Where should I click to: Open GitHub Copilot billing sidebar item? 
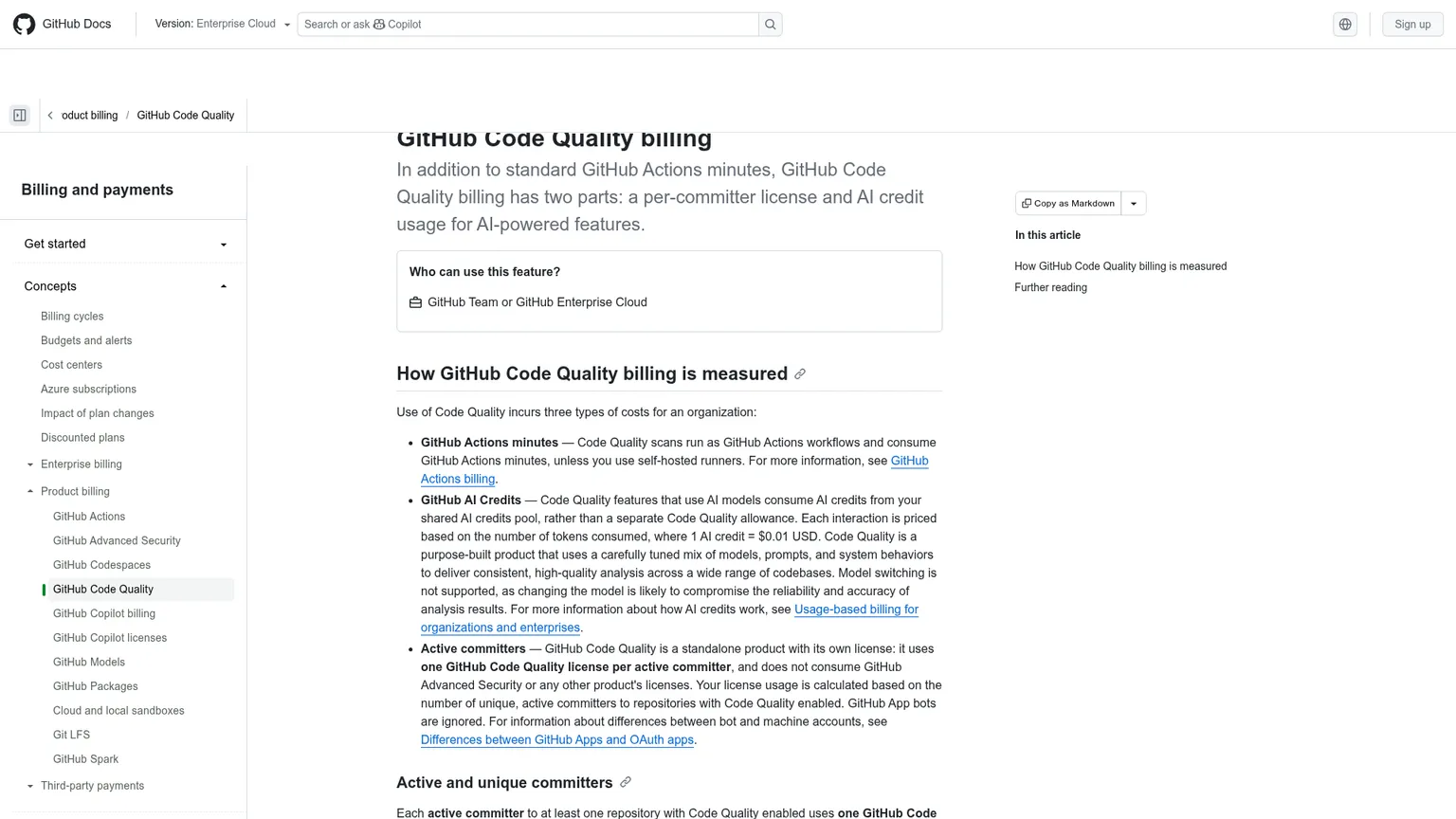[104, 614]
